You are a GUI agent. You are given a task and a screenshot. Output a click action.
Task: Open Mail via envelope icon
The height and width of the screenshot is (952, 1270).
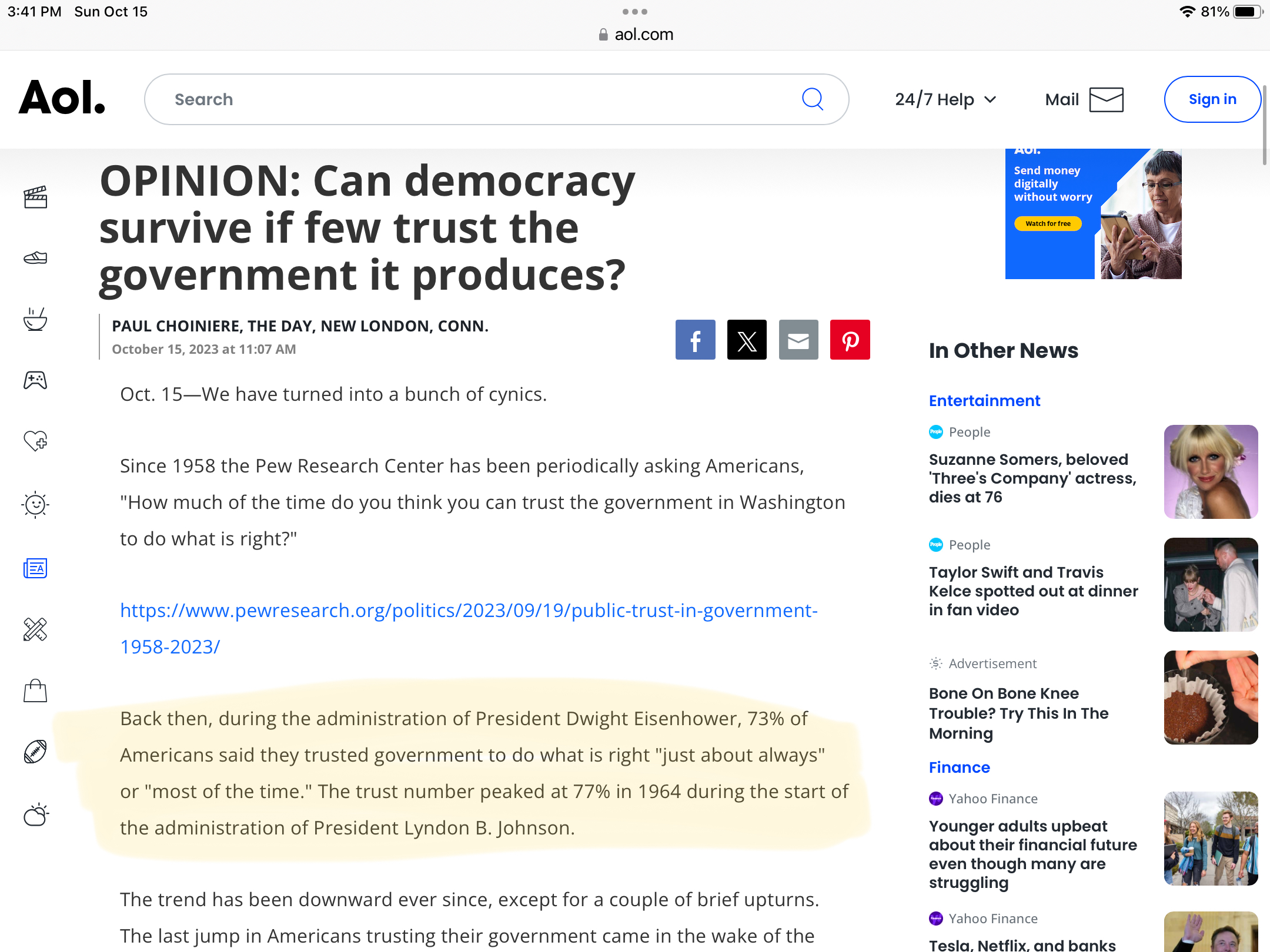(1107, 99)
